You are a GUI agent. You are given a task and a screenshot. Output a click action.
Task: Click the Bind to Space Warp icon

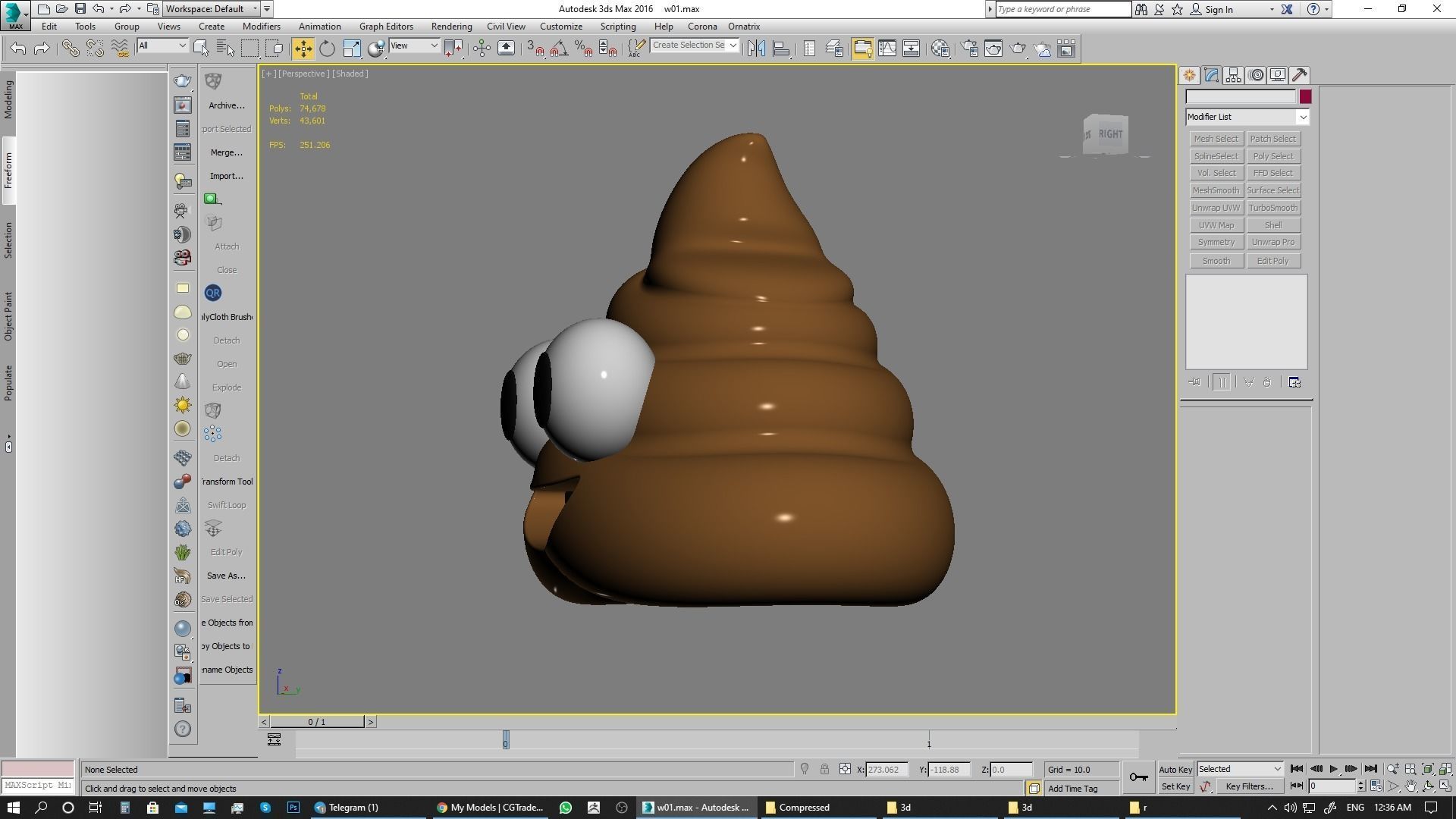tap(120, 49)
